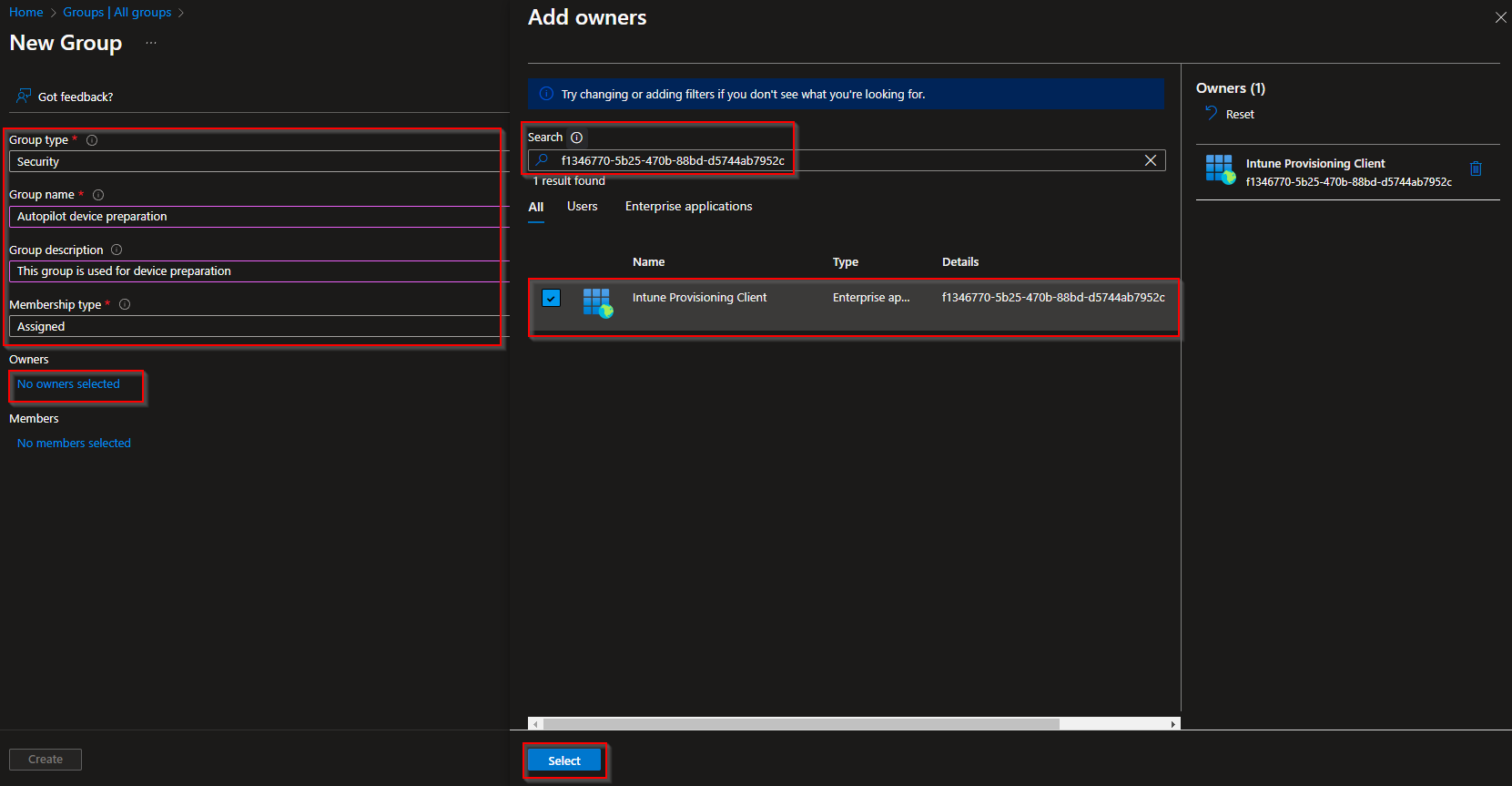The width and height of the screenshot is (1512, 786).
Task: Click the Owners (1) heading
Action: pos(1231,88)
